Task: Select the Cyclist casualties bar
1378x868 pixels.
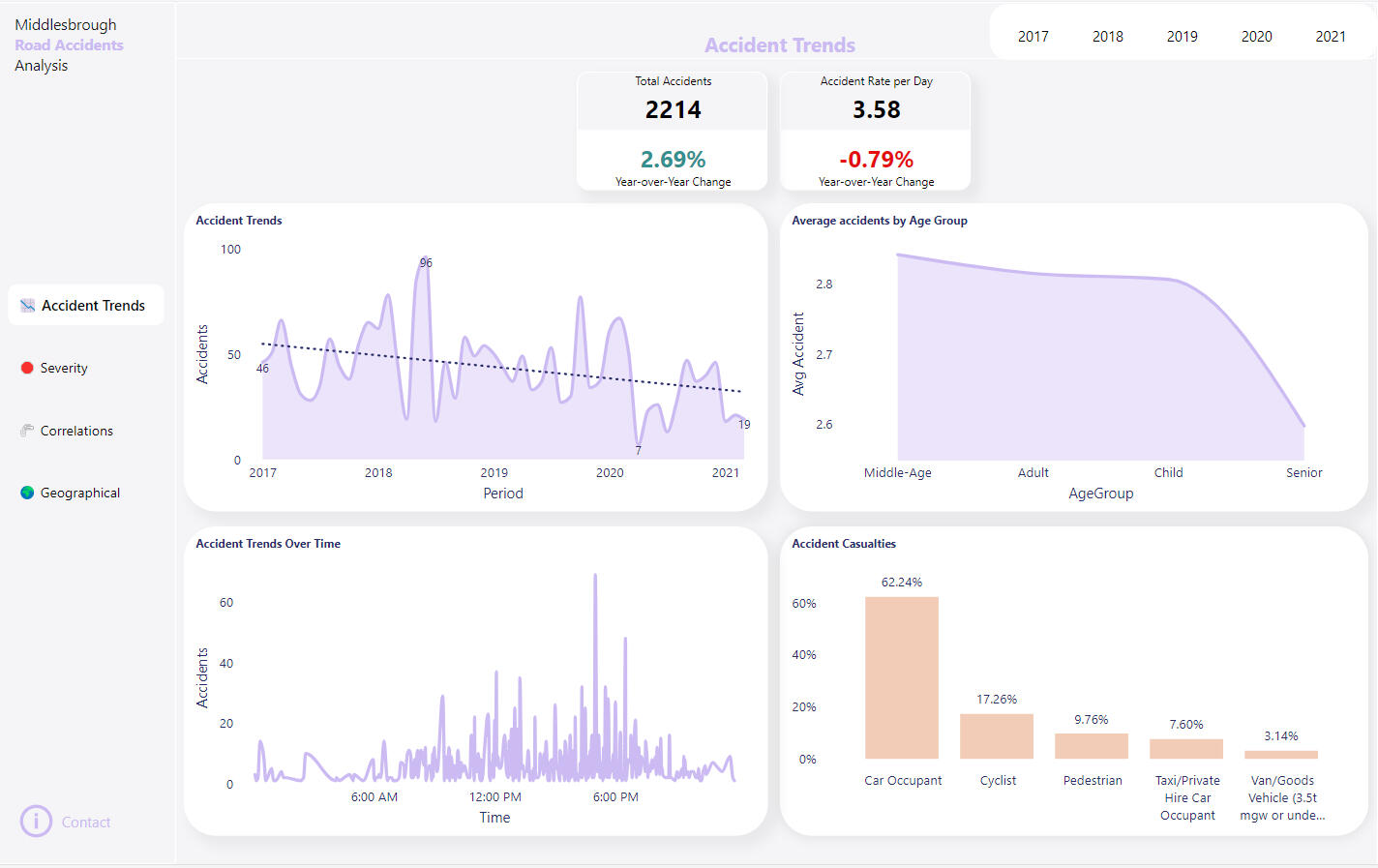Action: coord(996,736)
